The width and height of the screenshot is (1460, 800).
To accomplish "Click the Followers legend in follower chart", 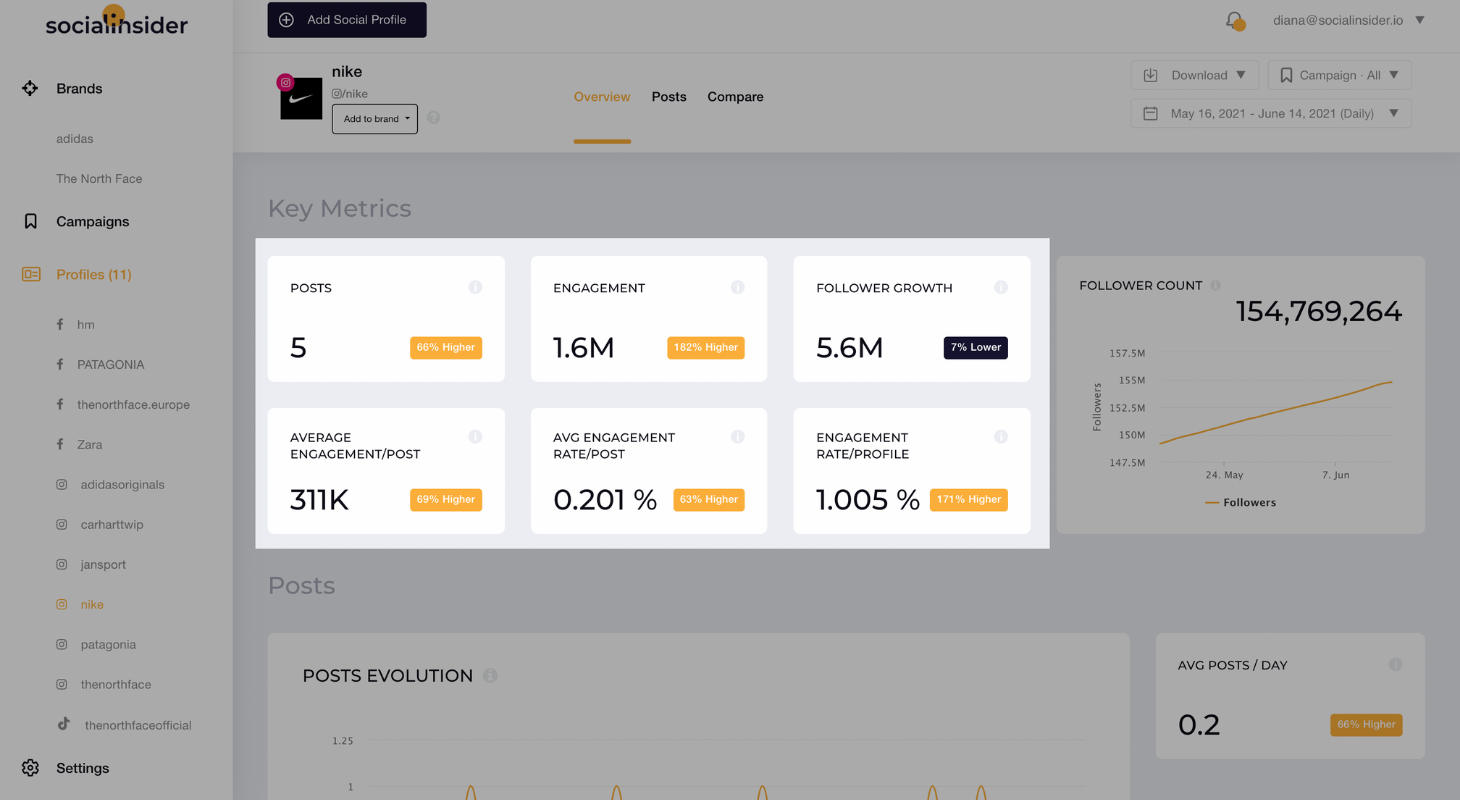I will coord(1241,502).
